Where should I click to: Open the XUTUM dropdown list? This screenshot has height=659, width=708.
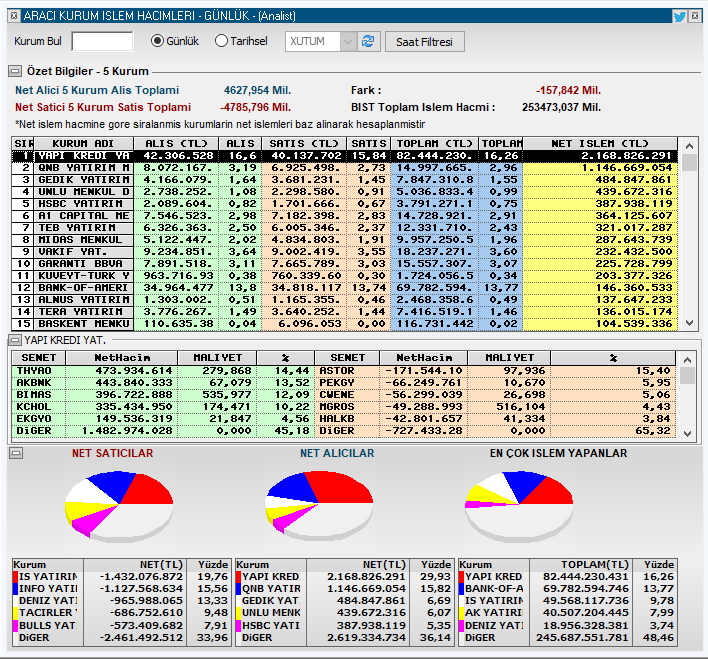point(348,42)
